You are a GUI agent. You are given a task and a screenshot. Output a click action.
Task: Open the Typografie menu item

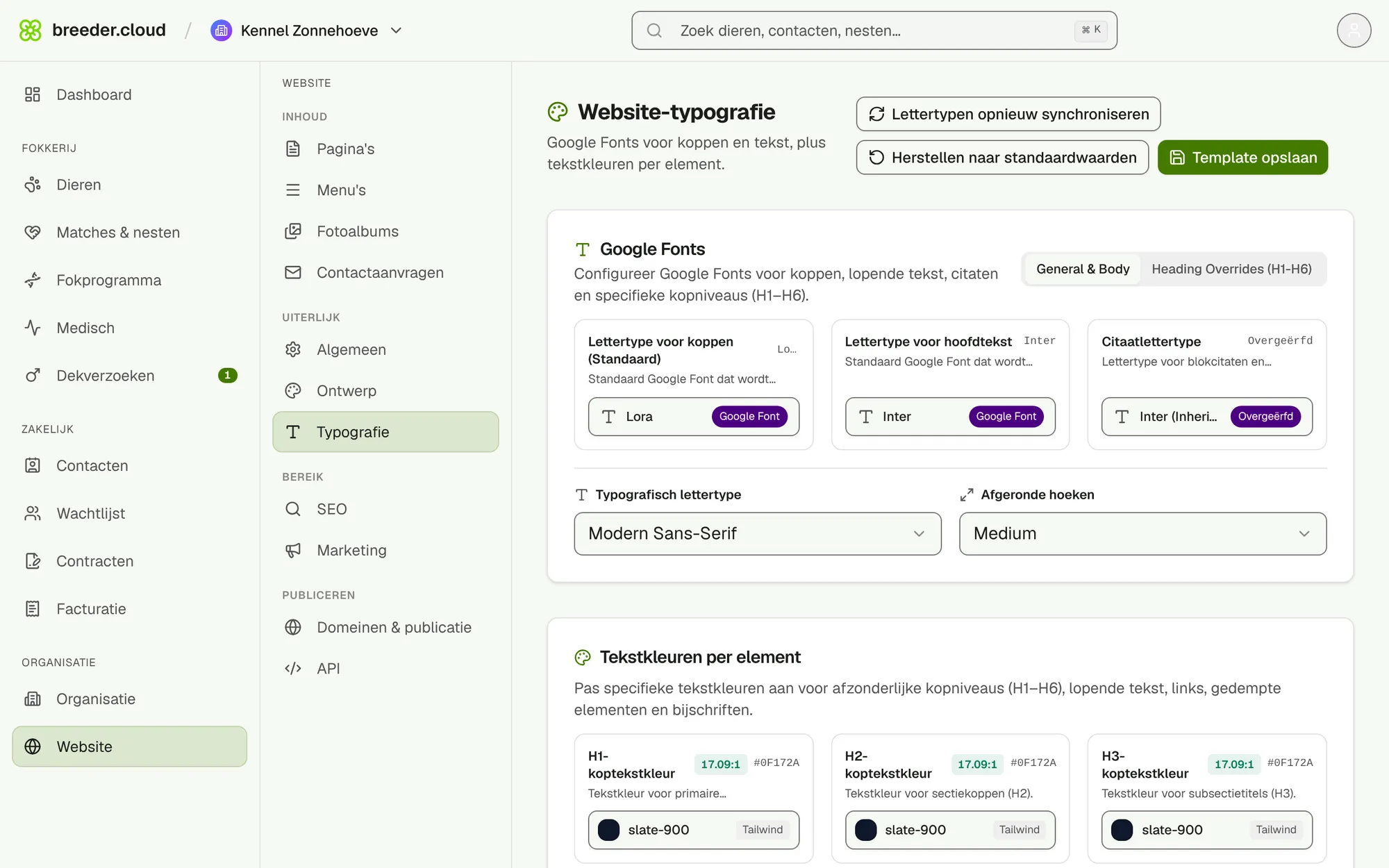[385, 432]
